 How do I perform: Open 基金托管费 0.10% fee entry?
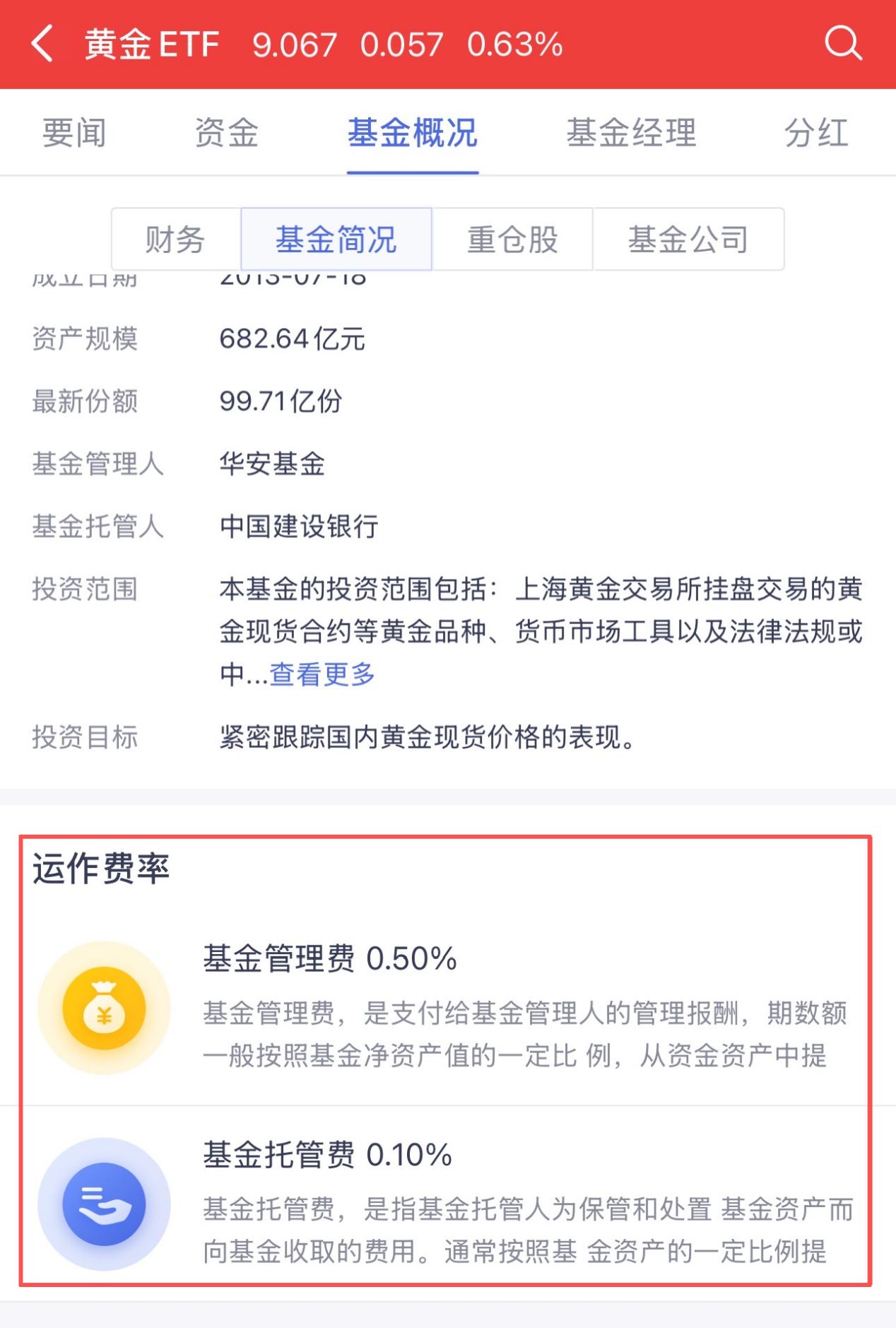point(328,1155)
